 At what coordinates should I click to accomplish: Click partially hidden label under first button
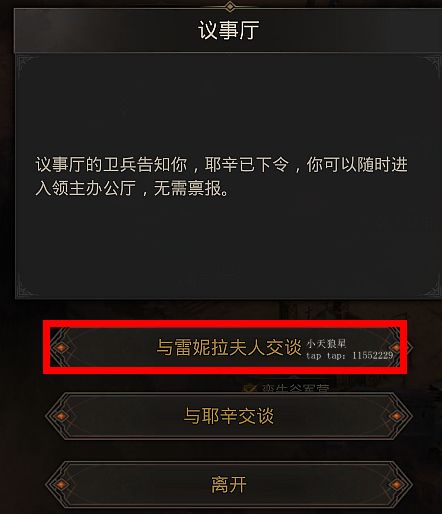click(x=295, y=389)
